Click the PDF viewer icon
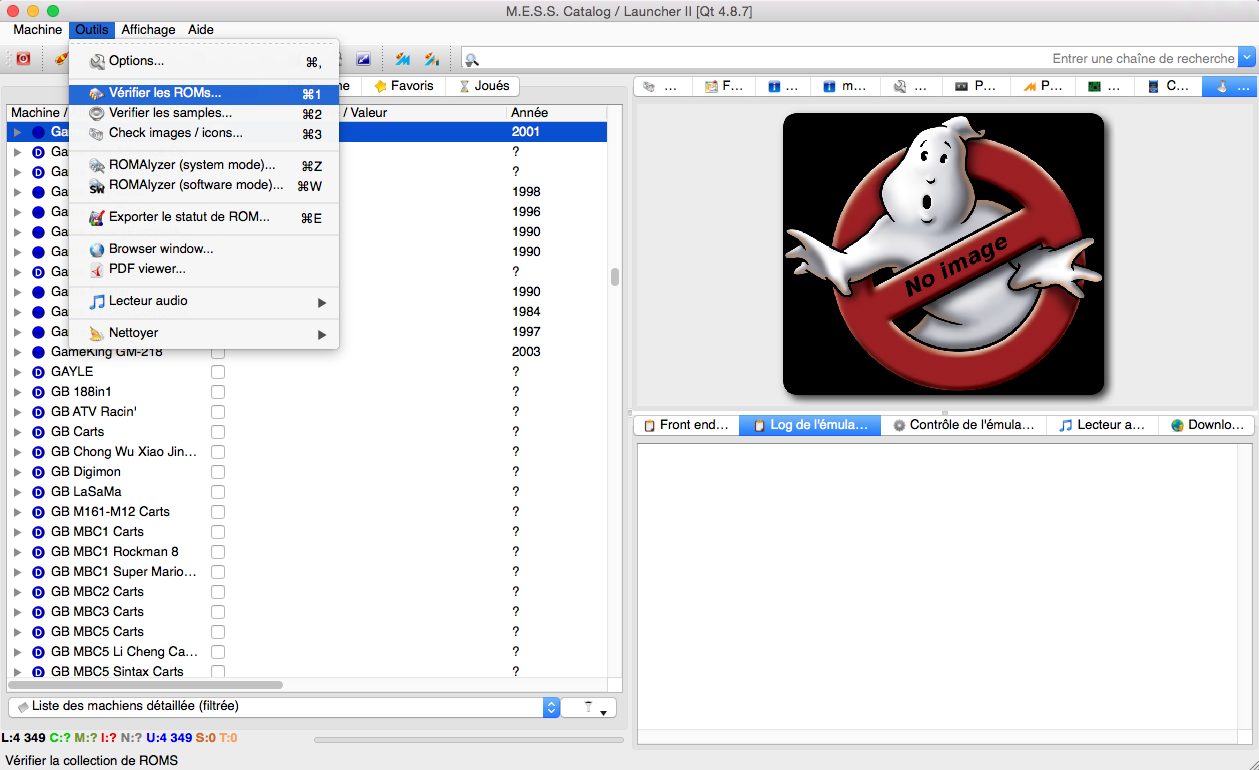1259x770 pixels. pos(97,269)
